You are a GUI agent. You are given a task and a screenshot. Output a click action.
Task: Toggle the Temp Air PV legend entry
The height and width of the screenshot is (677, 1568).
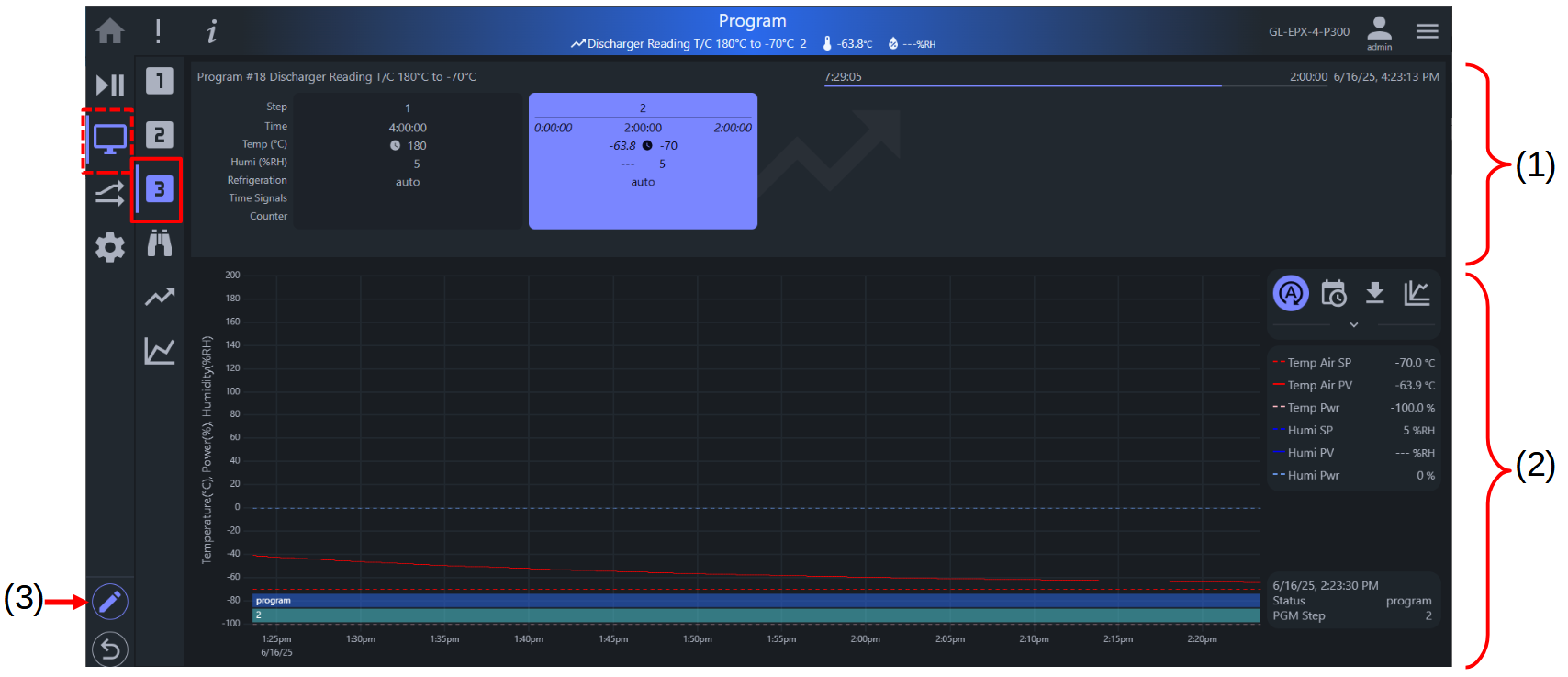[x=1353, y=385]
